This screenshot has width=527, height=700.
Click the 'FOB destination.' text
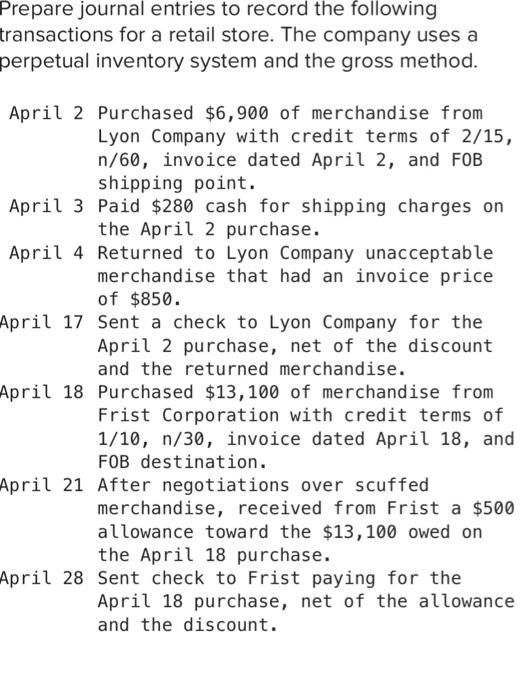coord(182,462)
